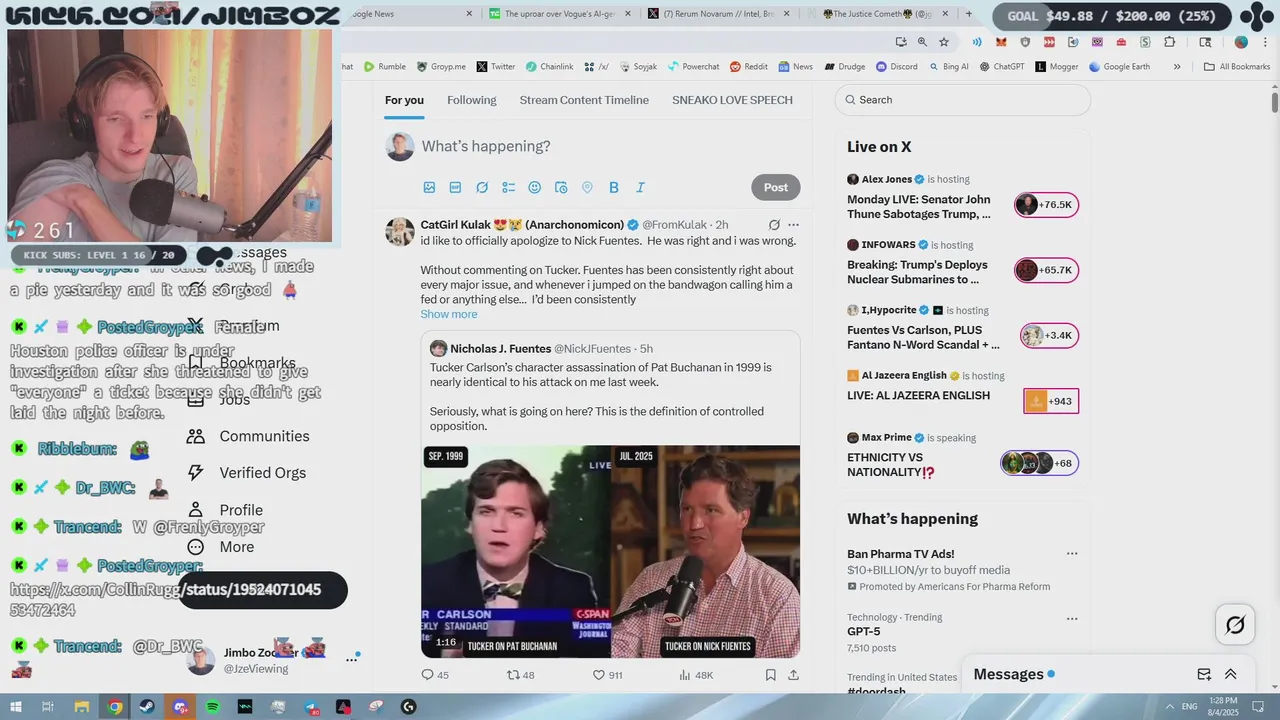Open a new browser tab
This screenshot has height=720, width=1280.
[968, 14]
